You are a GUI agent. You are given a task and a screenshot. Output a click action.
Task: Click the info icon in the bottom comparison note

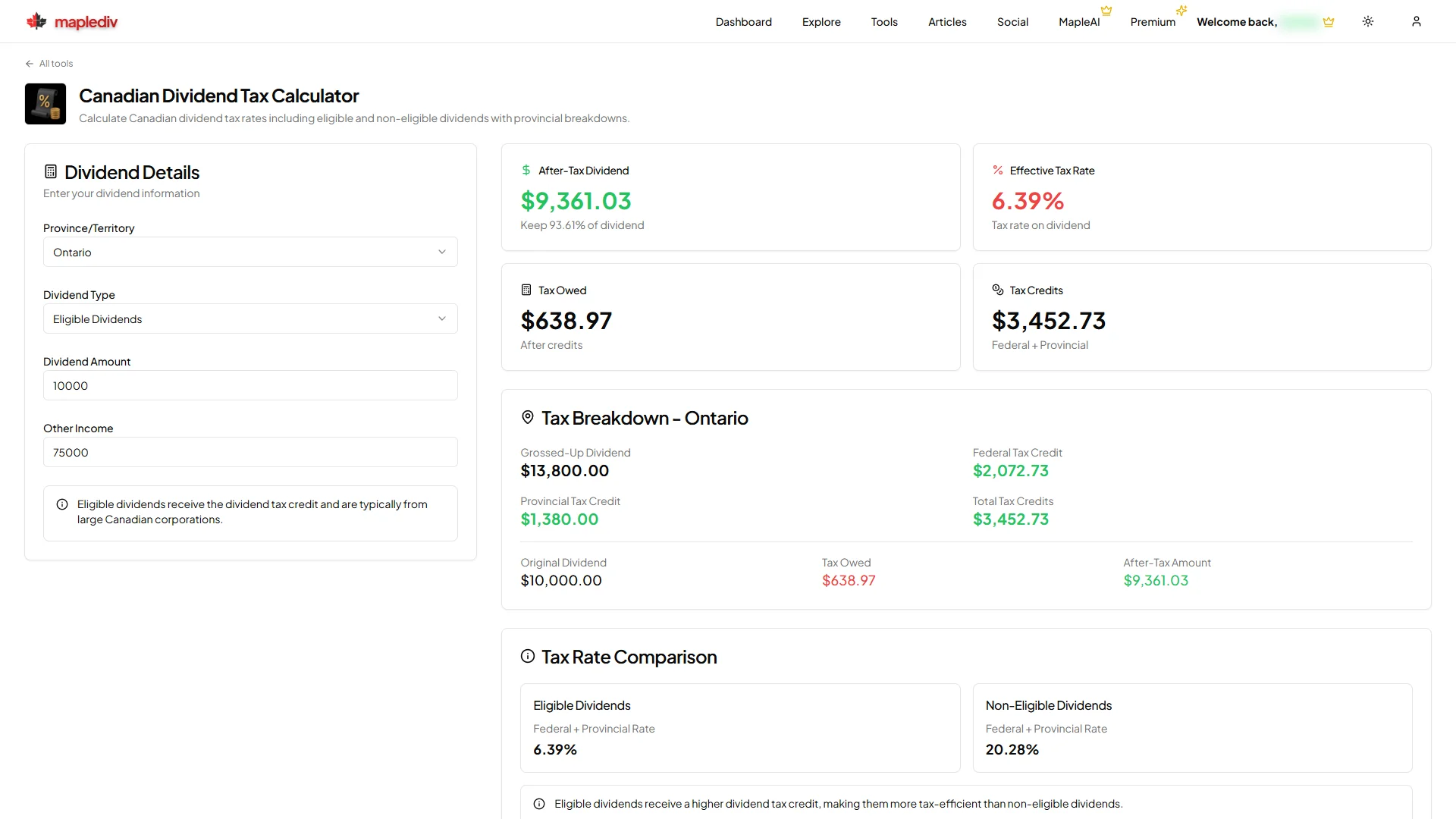click(x=539, y=804)
